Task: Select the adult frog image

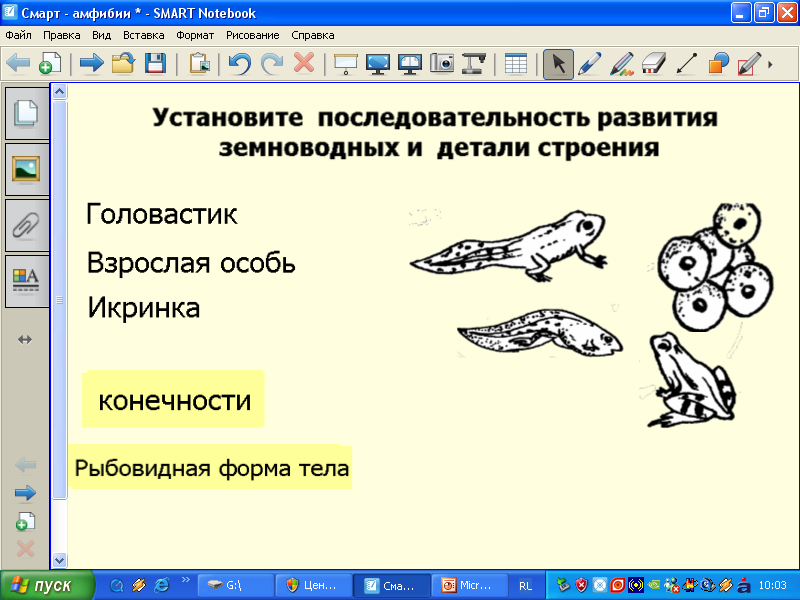Action: [691, 380]
